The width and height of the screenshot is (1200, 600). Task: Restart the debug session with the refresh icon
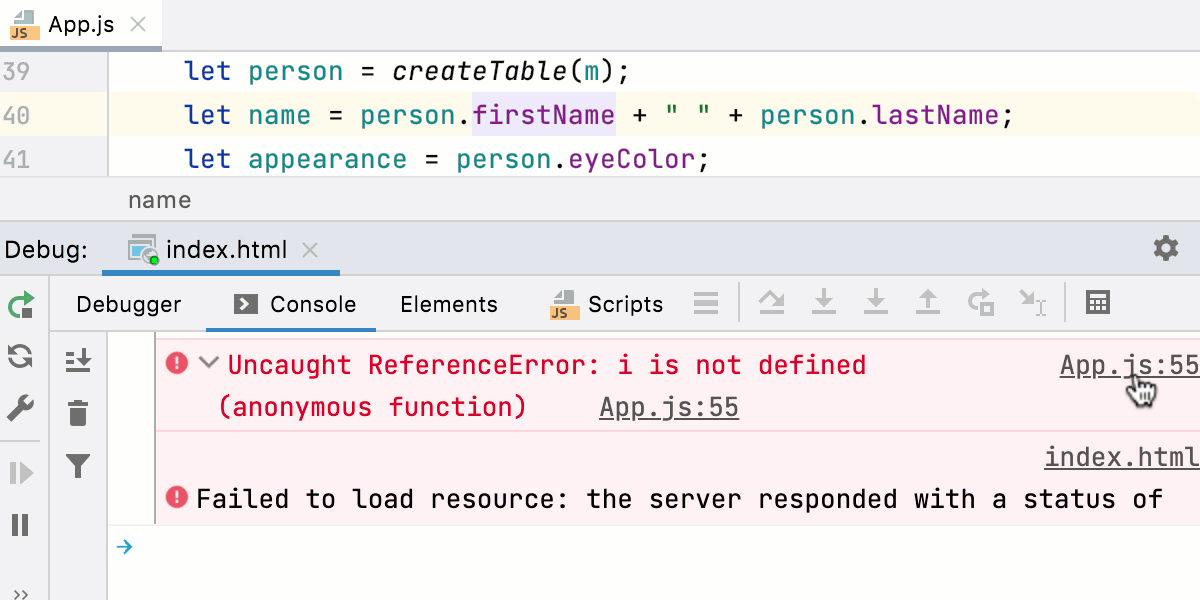pos(20,357)
